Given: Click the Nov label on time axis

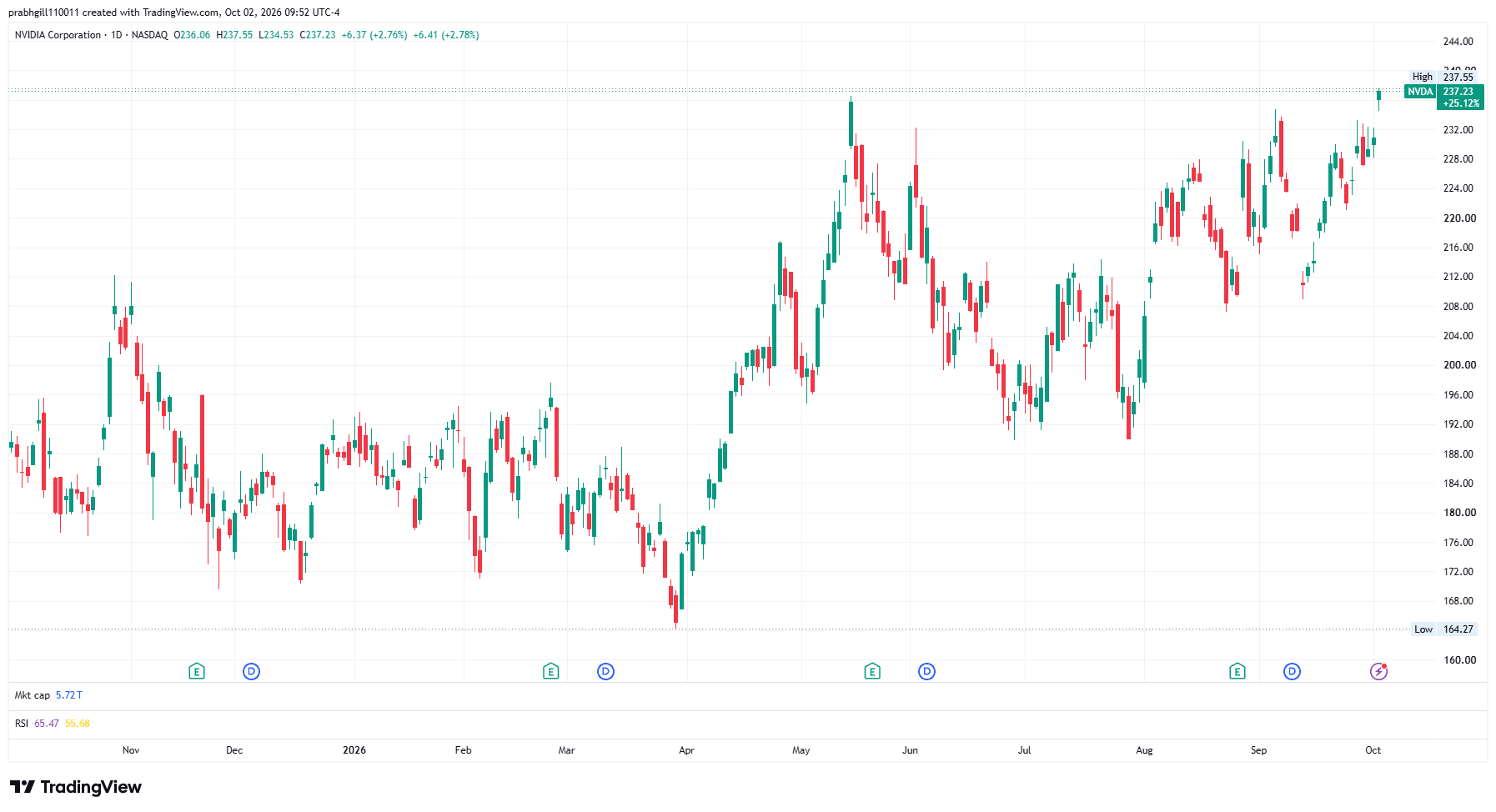Looking at the screenshot, I should (x=131, y=750).
